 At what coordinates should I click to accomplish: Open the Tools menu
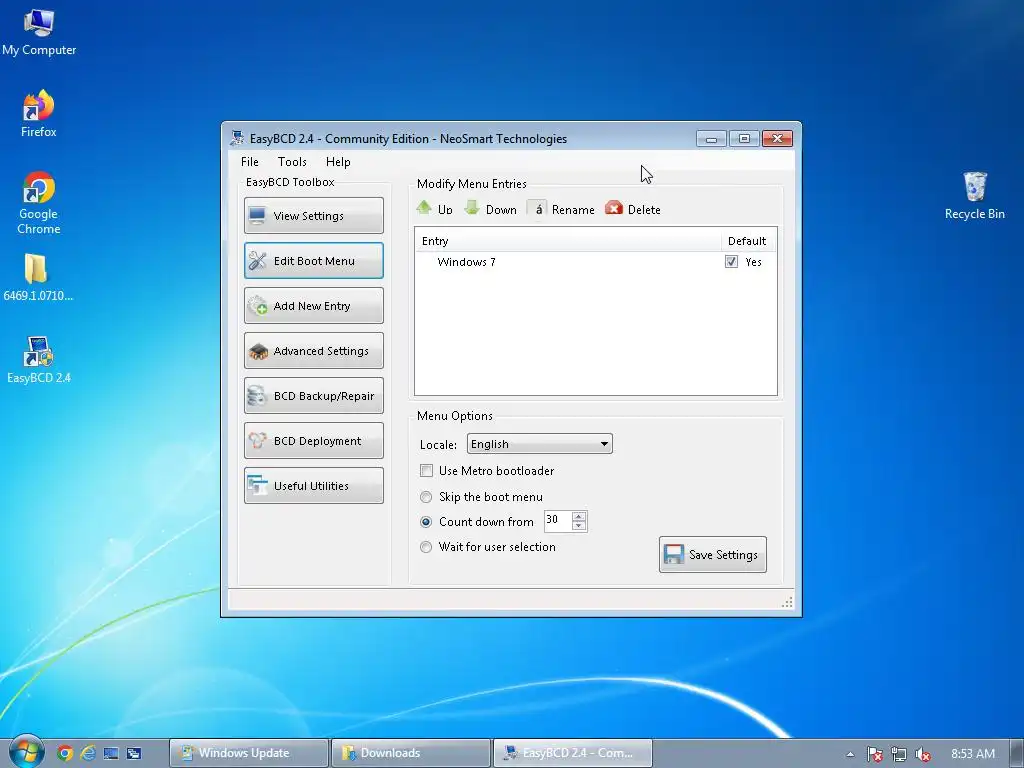click(292, 162)
